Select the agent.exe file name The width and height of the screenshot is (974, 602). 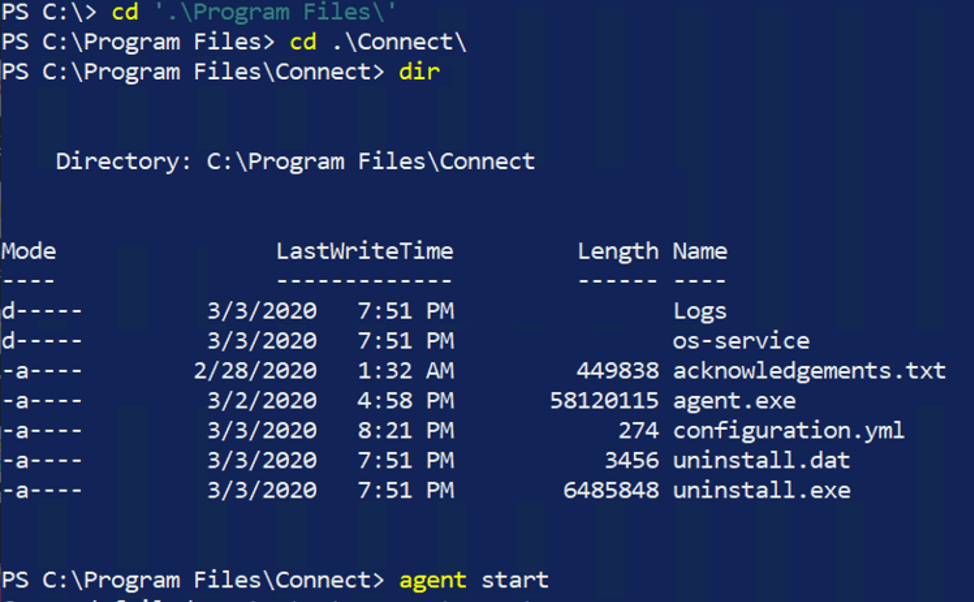(x=734, y=401)
